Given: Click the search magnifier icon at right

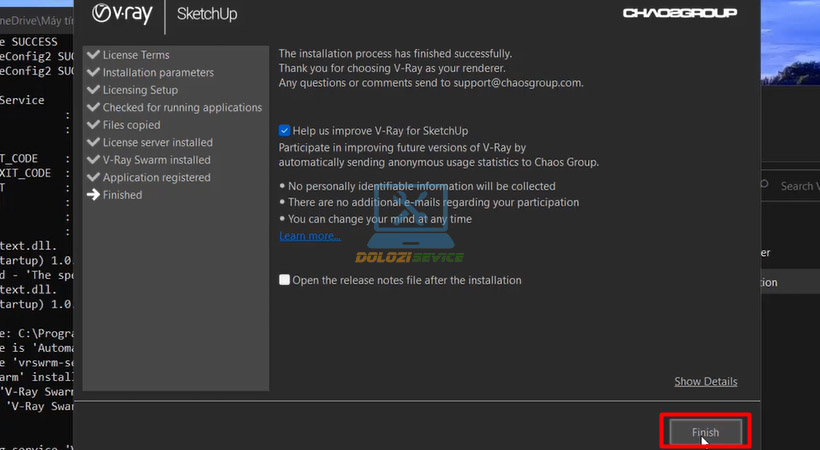Looking at the screenshot, I should pos(767,185).
